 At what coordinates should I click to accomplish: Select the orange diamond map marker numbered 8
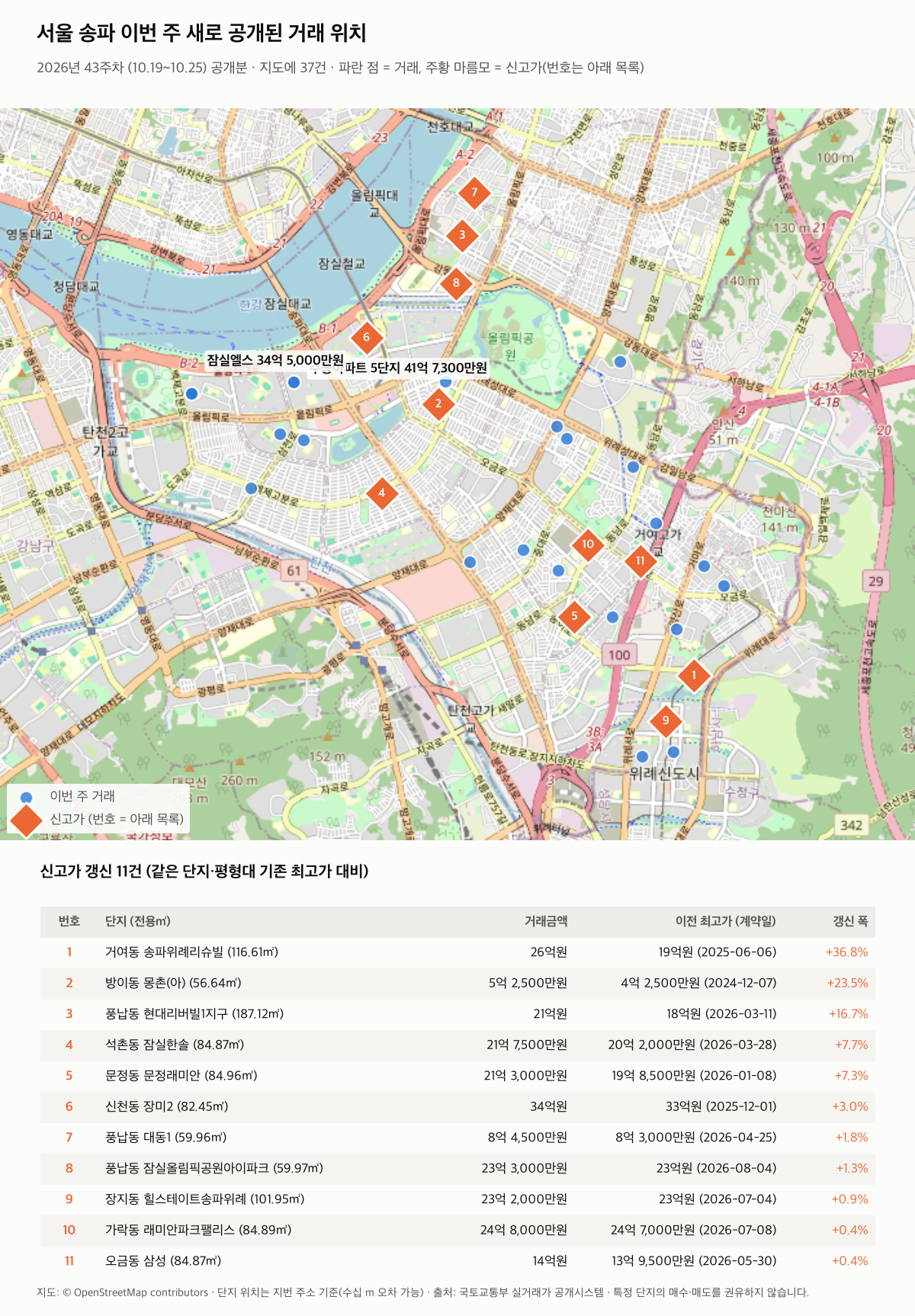coord(456,283)
